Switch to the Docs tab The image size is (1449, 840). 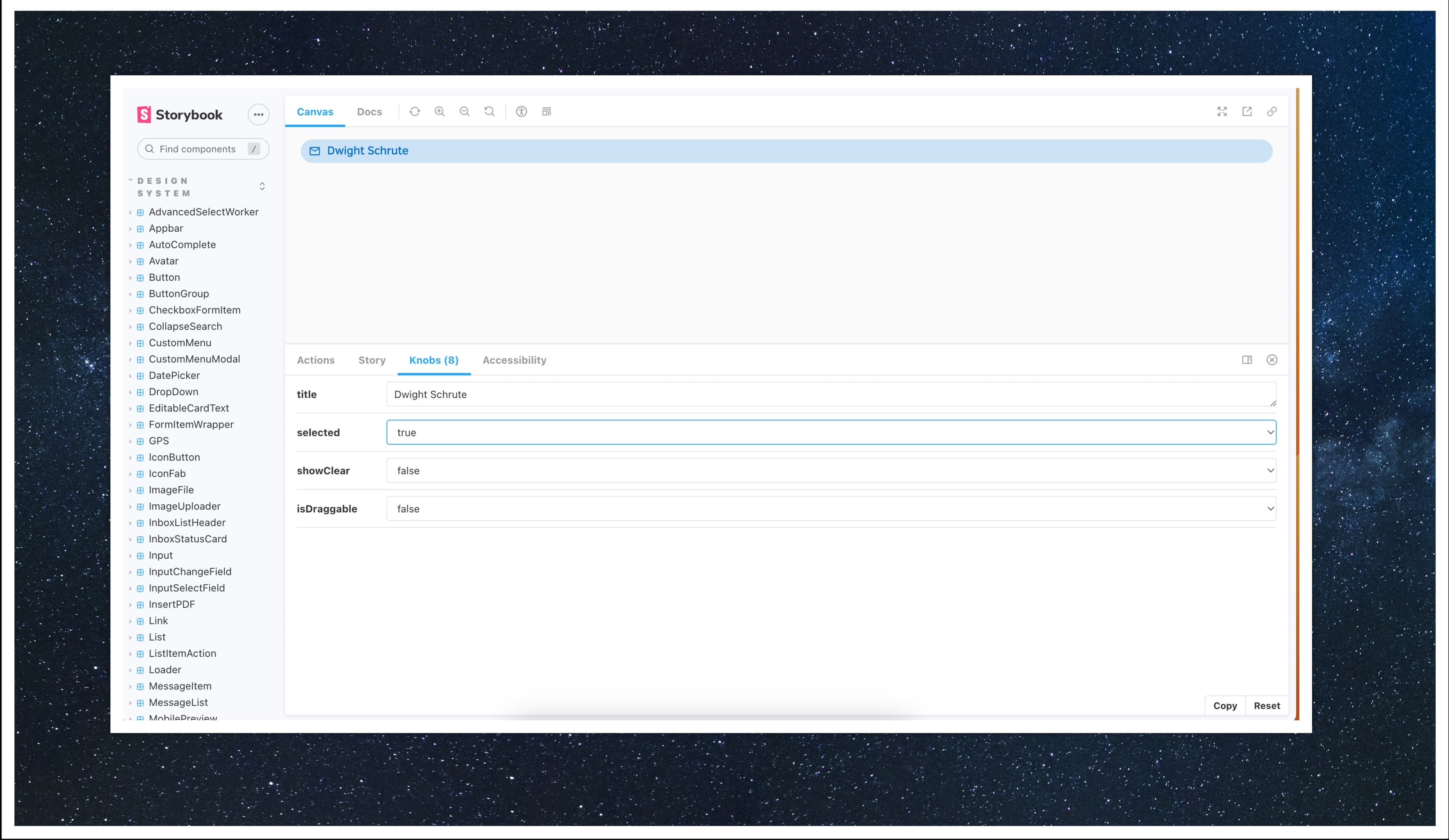tap(369, 112)
